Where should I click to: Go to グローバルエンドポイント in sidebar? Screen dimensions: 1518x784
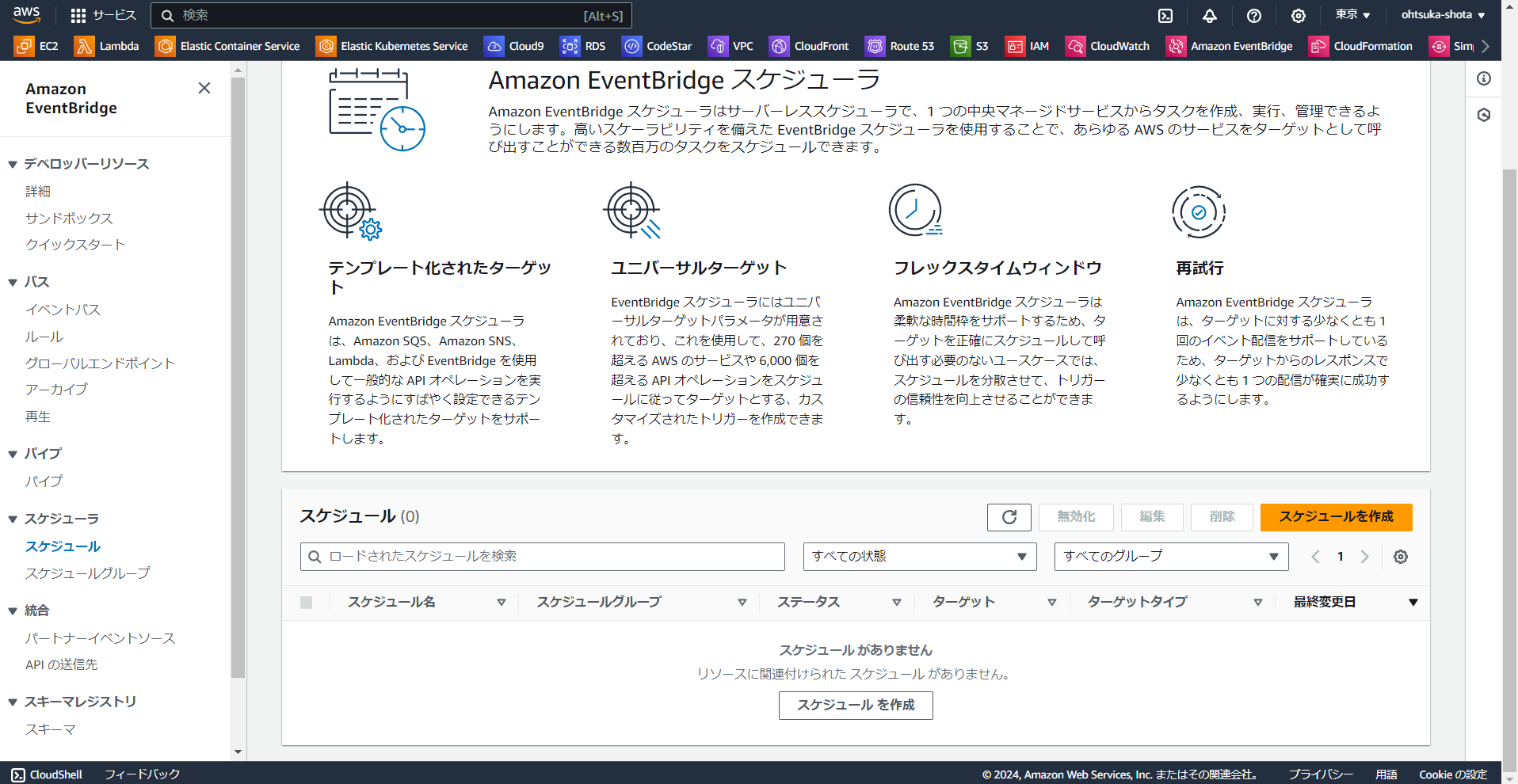pos(100,363)
